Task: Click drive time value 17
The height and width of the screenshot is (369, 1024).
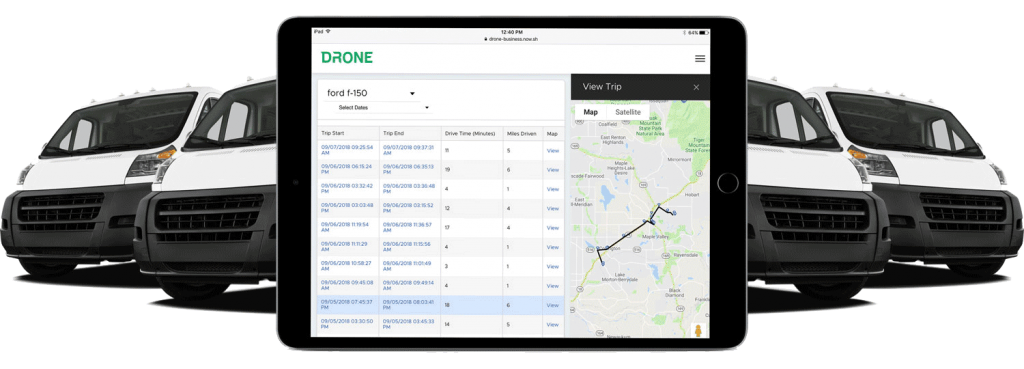Action: 447,228
